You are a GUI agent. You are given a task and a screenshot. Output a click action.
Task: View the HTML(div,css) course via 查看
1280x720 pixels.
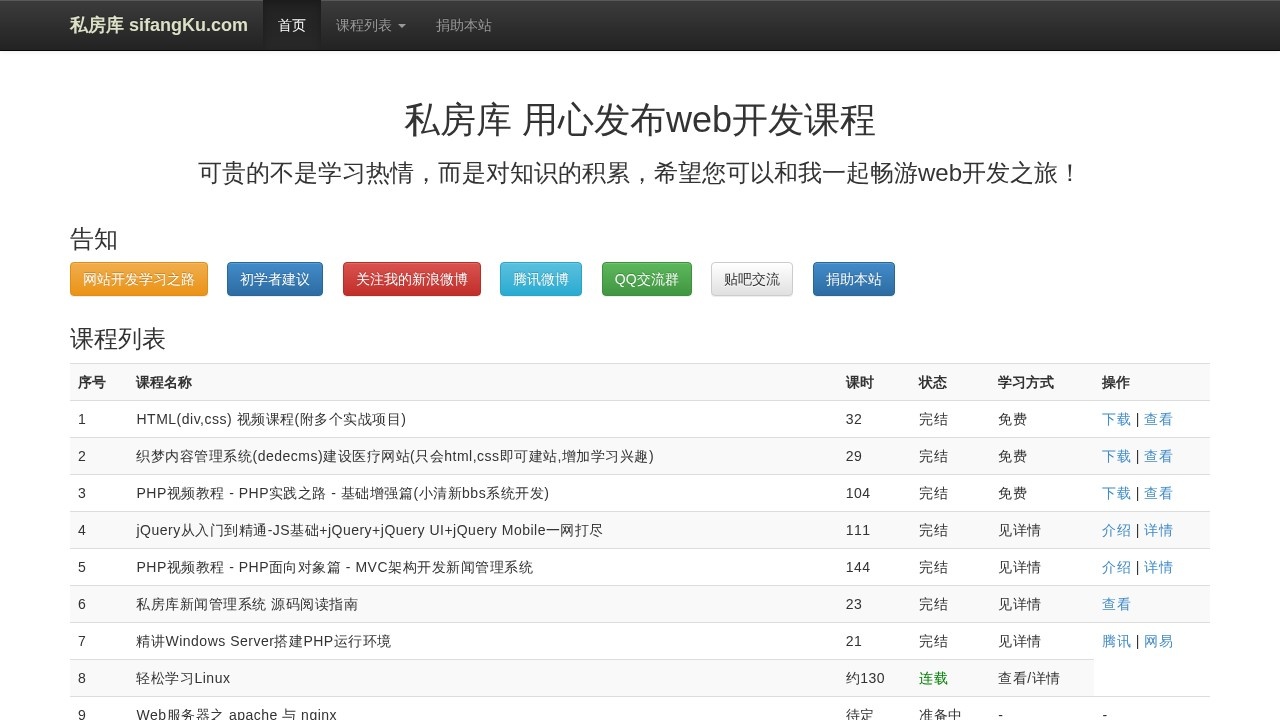(1159, 419)
